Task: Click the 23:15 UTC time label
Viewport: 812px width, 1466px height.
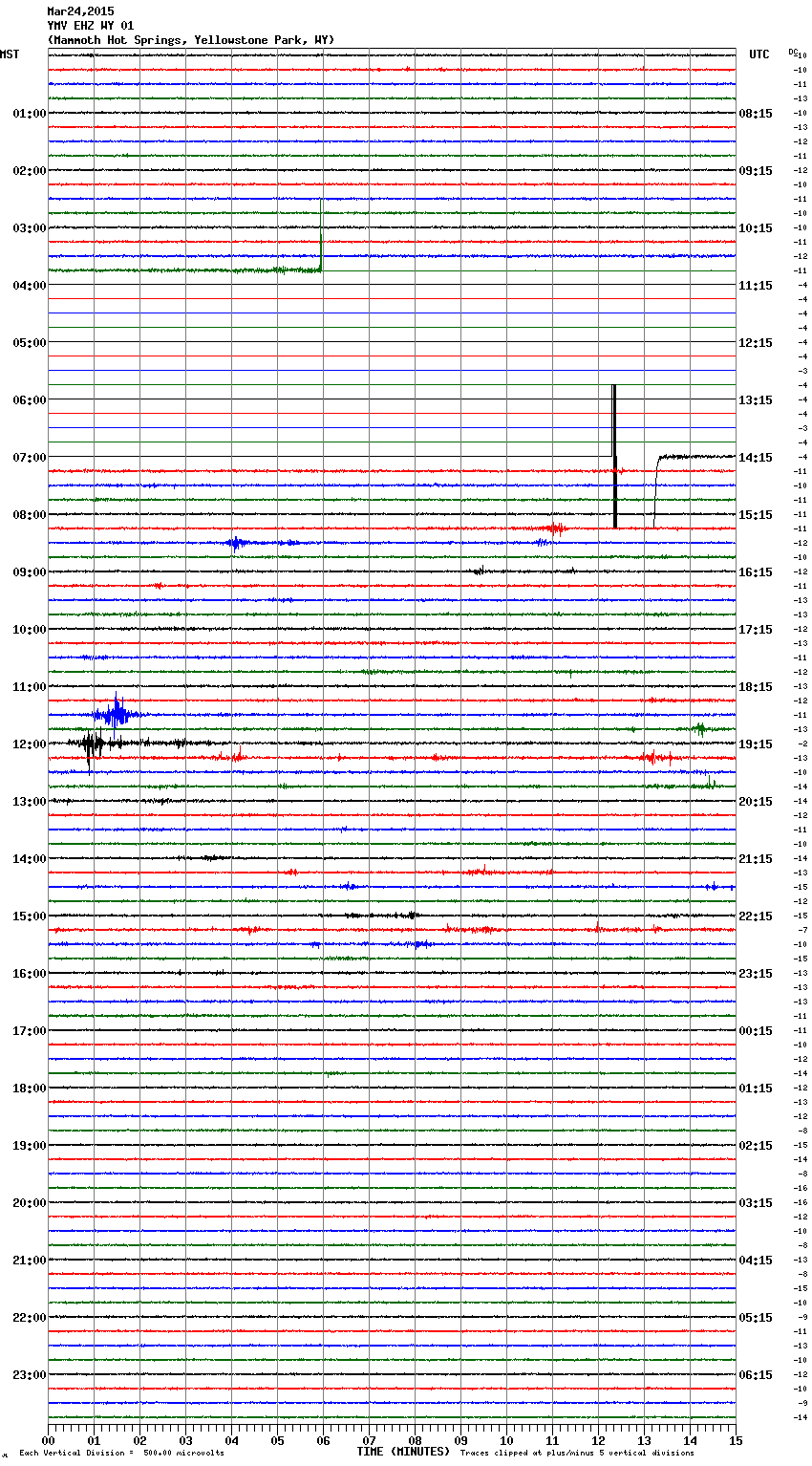Action: click(x=756, y=974)
